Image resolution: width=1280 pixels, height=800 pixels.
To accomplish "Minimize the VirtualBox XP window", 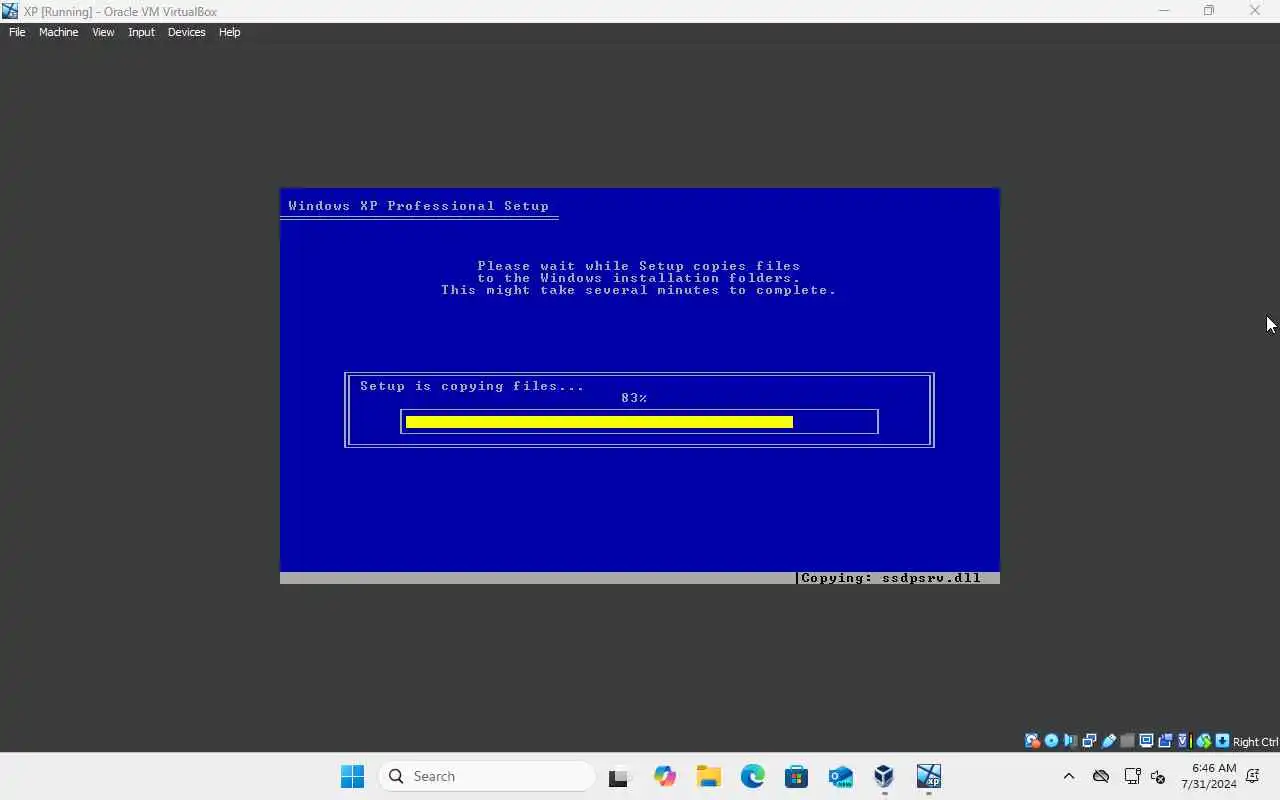I will pos(1163,11).
